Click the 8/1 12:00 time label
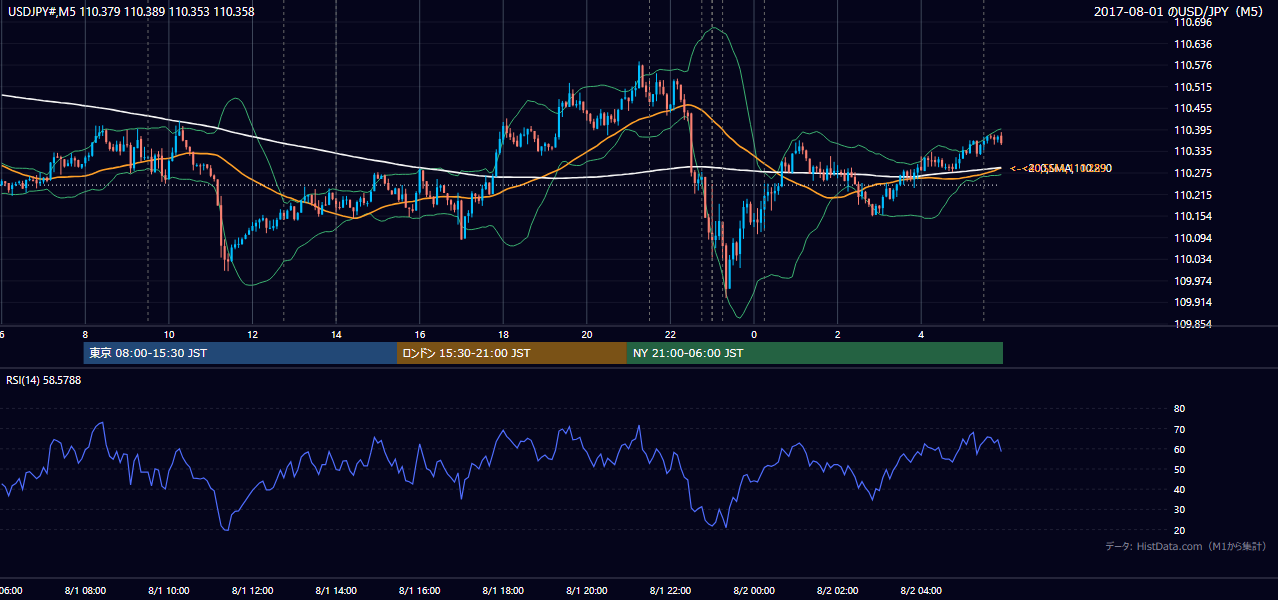 252,590
